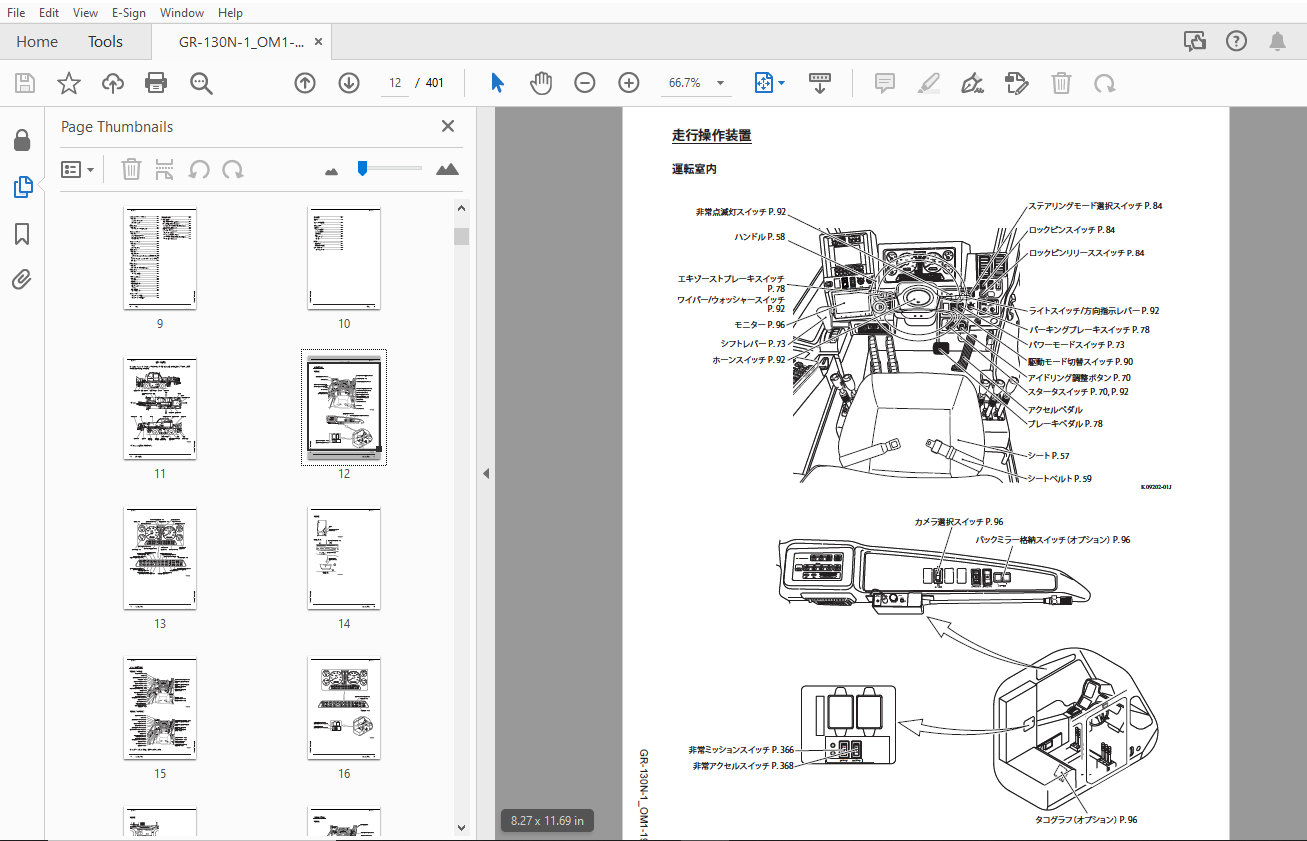
Task: Close the GR-130N-1_OM1 document tab
Action: [x=319, y=42]
